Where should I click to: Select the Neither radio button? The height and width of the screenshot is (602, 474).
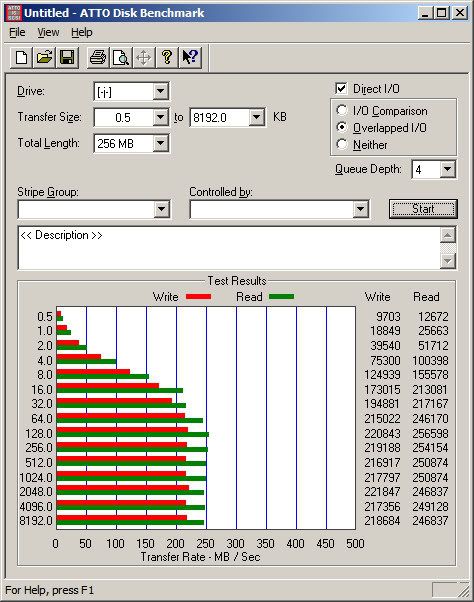click(341, 144)
